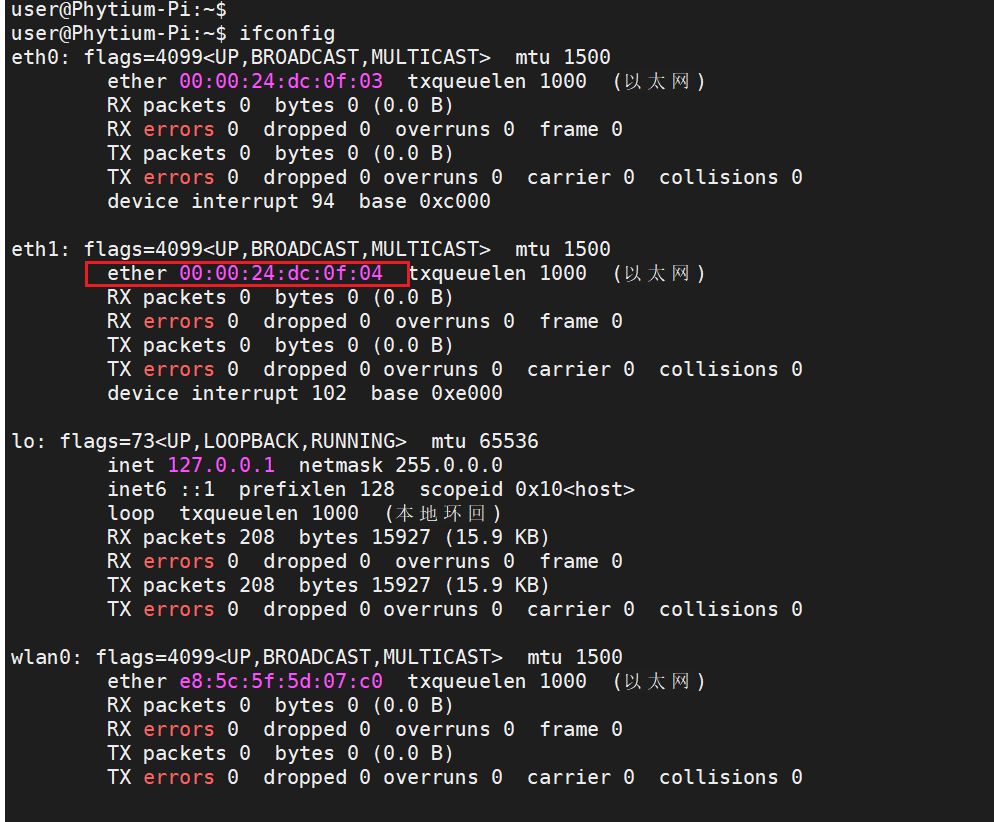Click the highlighted eth1 MAC address 00:00:24:dc:0f:04
This screenshot has height=822, width=994.
[x=281, y=273]
